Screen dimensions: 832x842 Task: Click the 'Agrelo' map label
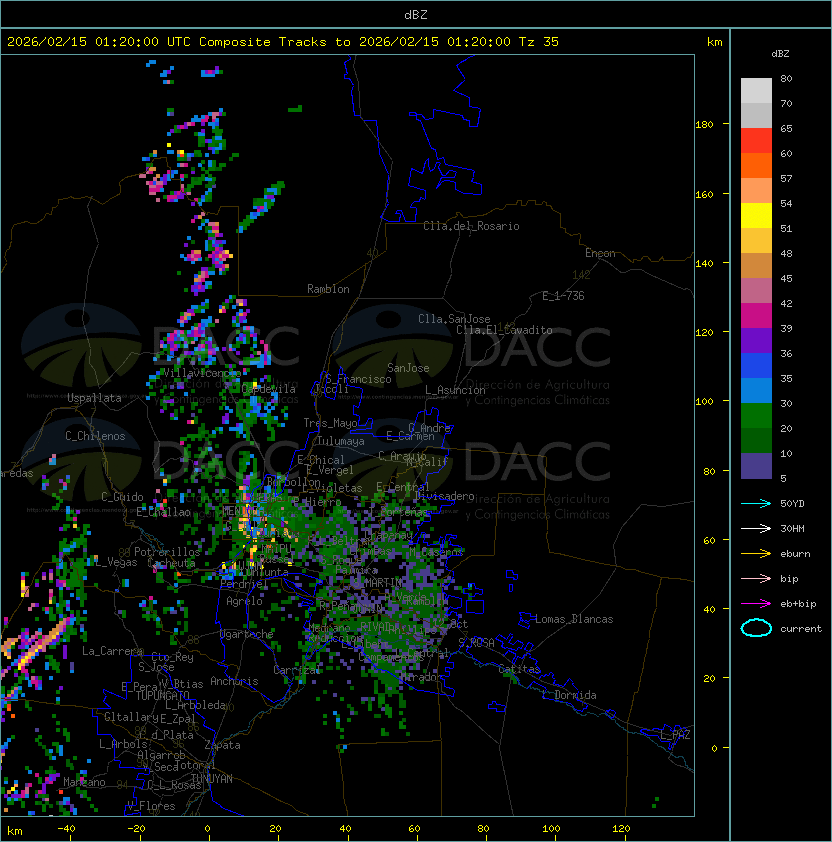[x=244, y=601]
